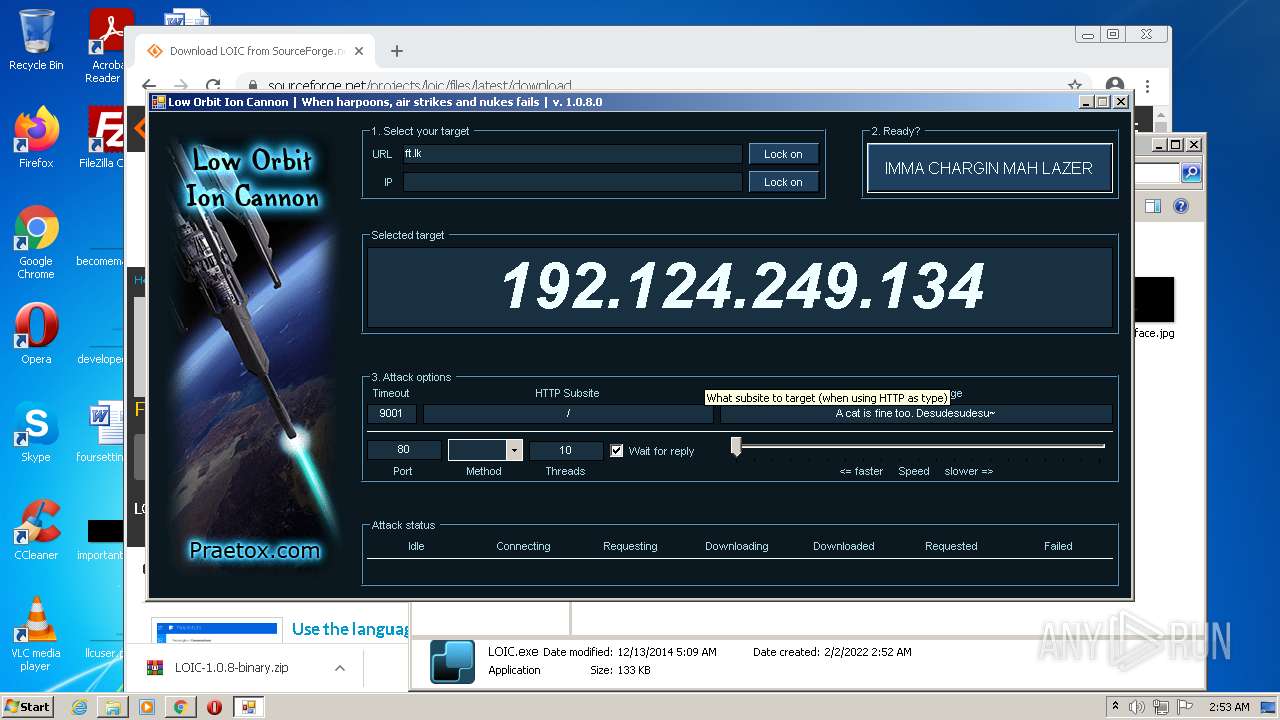Screen dimensions: 1280x720
Task: Open Recycle Bin desktop icon
Action: tap(36, 40)
